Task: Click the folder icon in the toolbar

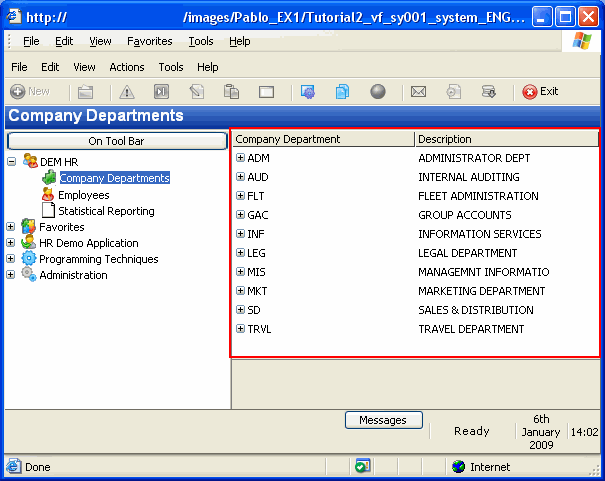Action: point(85,92)
